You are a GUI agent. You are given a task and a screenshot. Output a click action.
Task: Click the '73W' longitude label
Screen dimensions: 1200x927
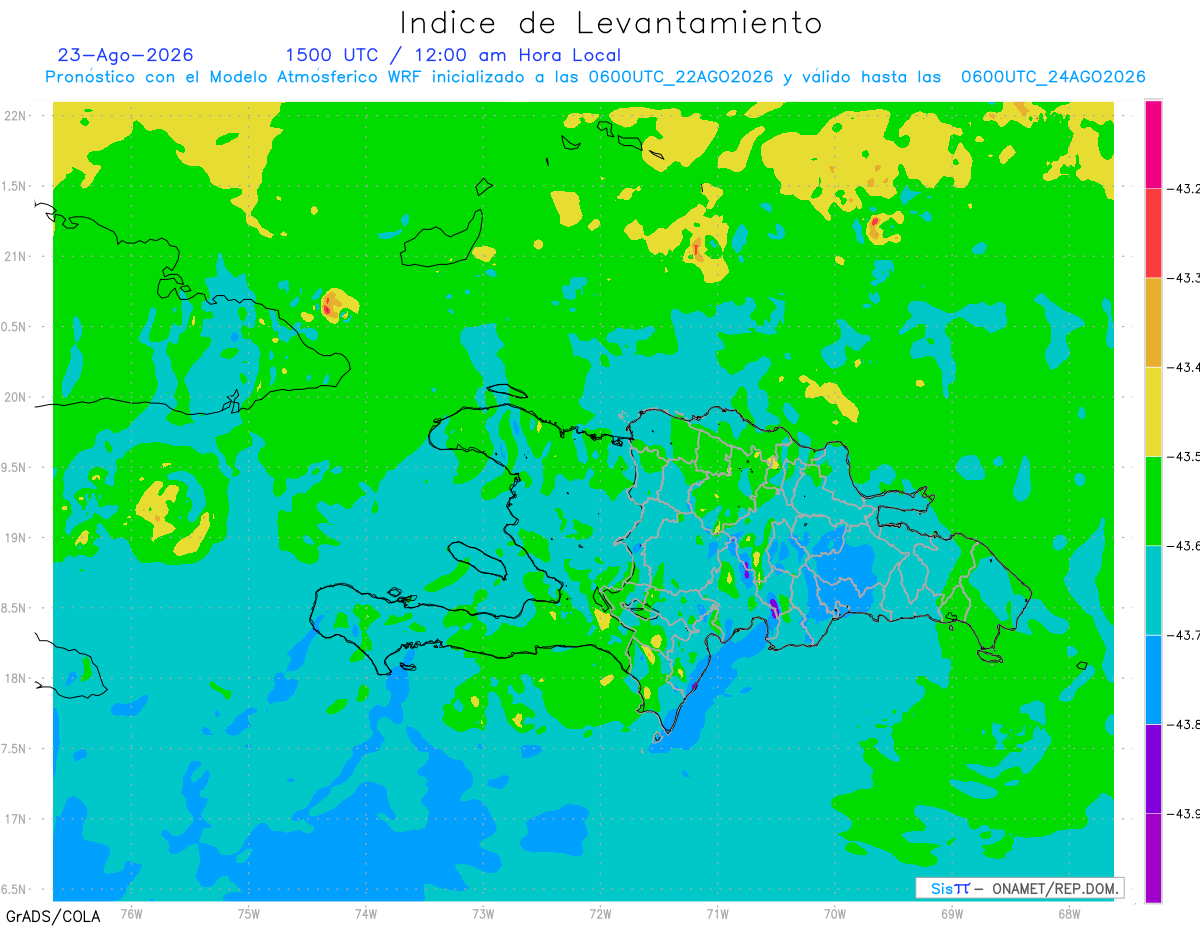(x=483, y=914)
